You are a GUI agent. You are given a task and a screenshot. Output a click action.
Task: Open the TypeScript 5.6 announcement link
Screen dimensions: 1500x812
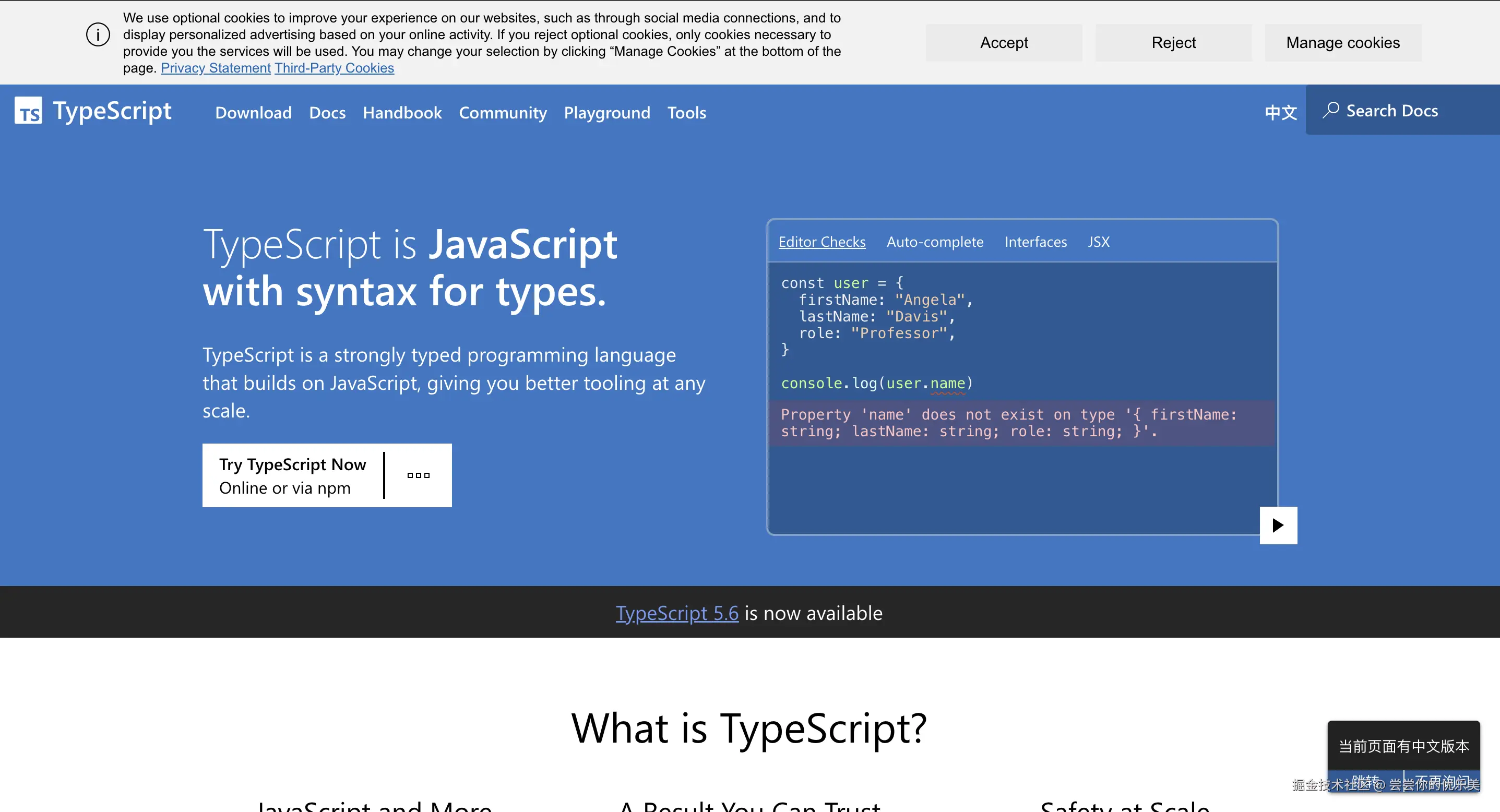coord(676,613)
